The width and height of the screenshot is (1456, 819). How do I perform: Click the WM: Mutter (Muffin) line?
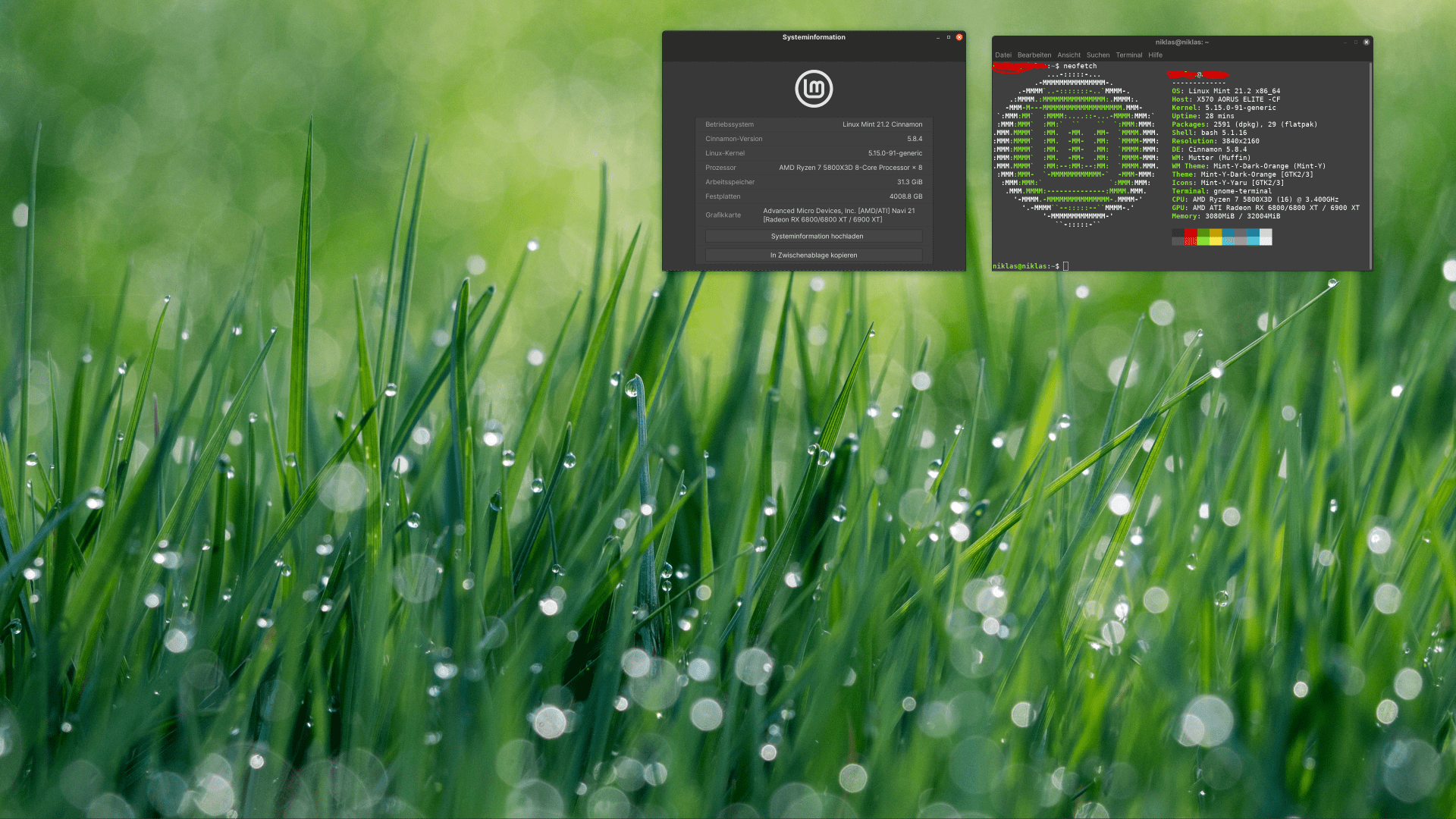tap(1210, 158)
